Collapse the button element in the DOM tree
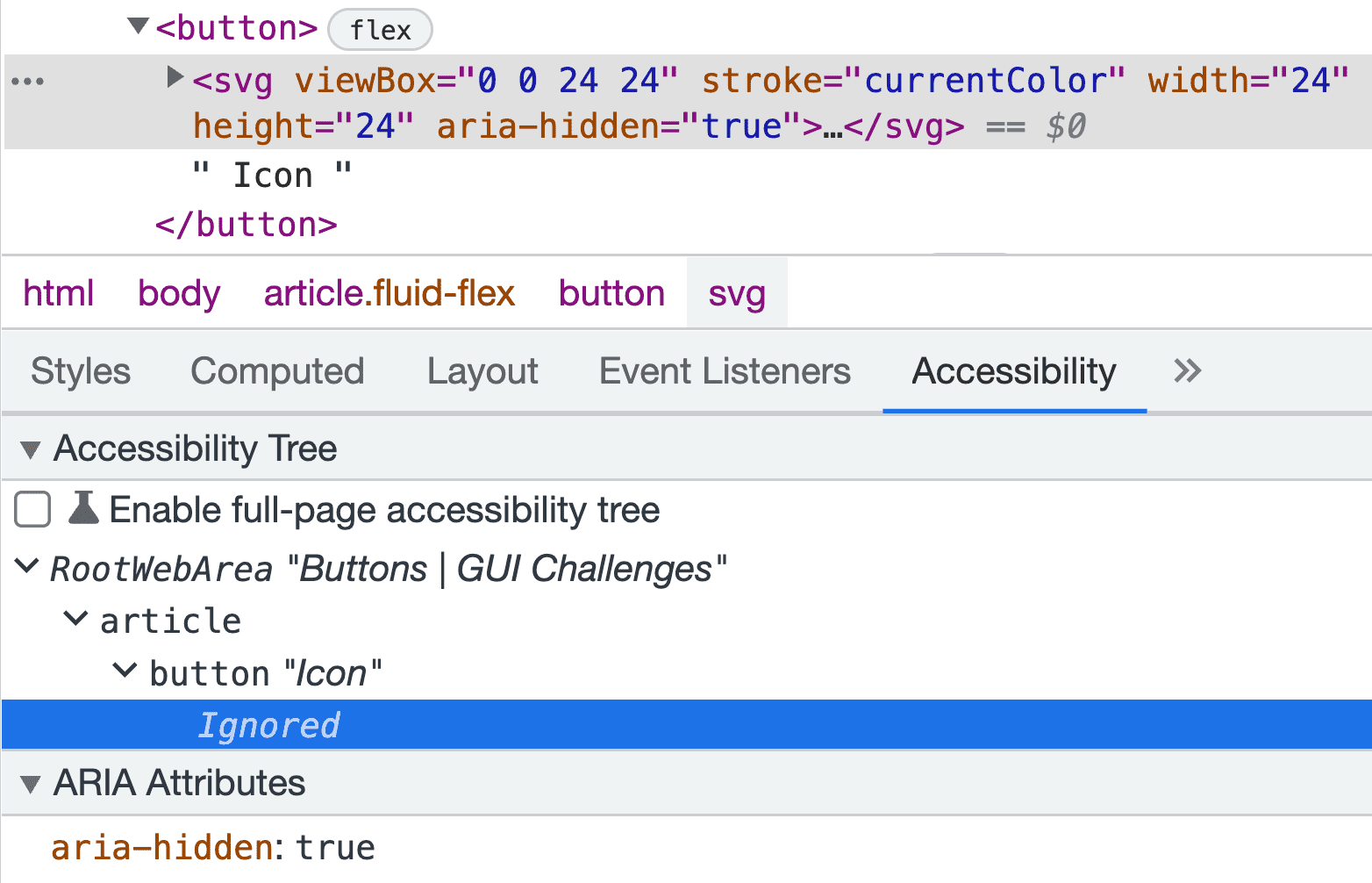The height and width of the screenshot is (883, 1372). 136,25
